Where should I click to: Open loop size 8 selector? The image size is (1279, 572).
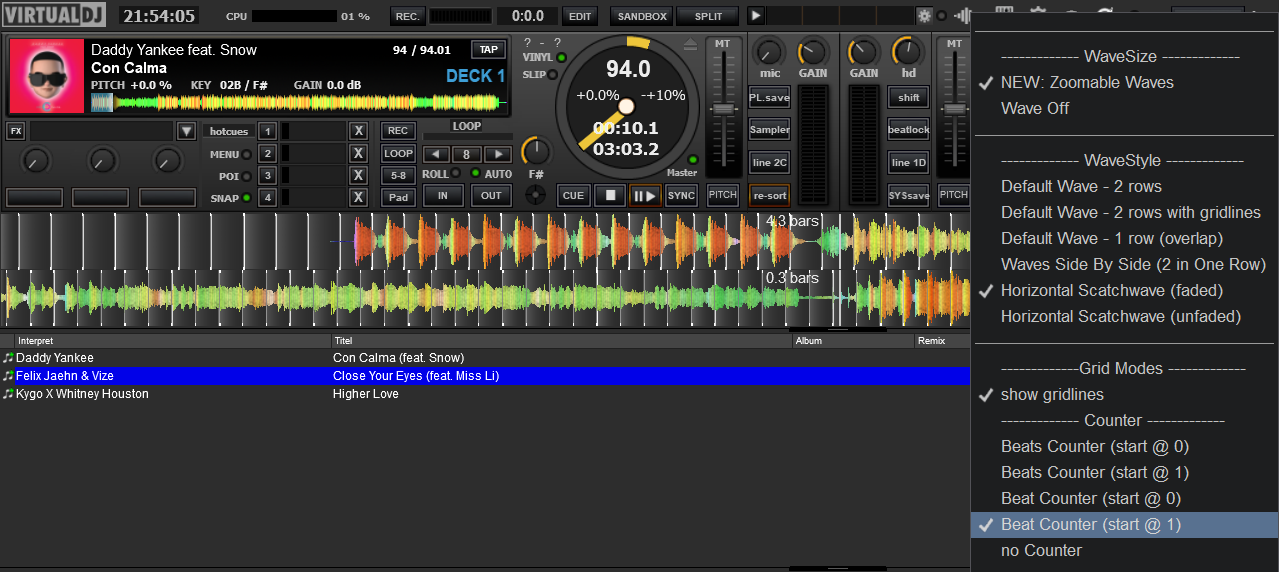[467, 154]
